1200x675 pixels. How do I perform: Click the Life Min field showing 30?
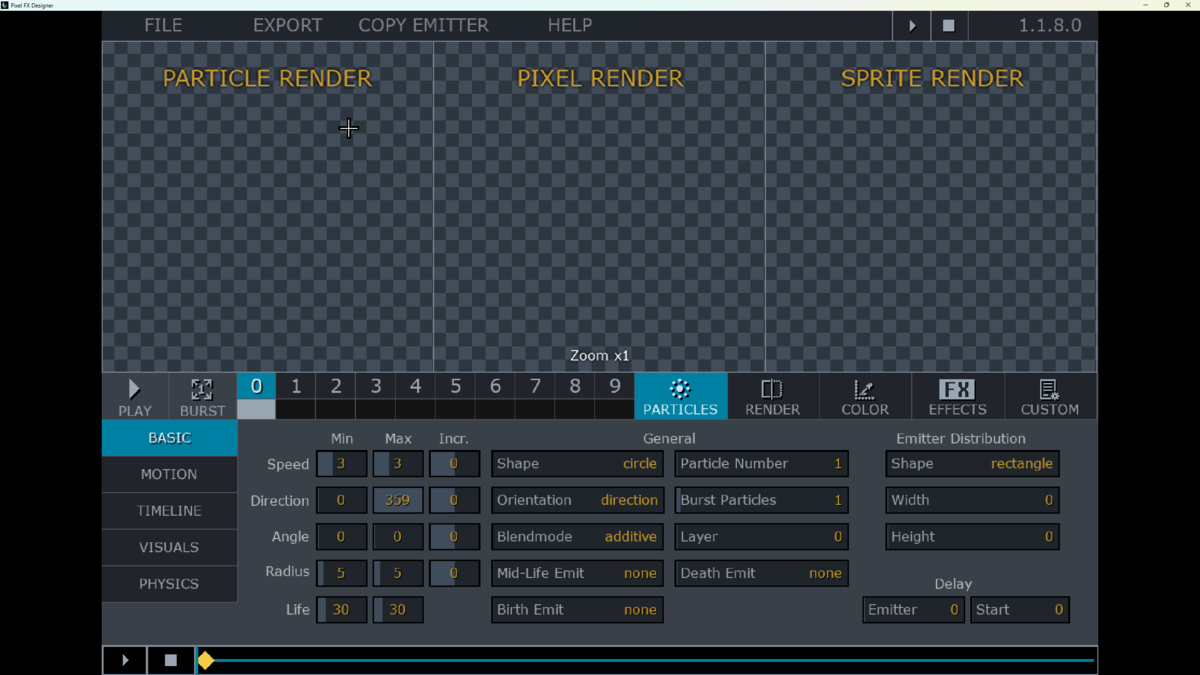click(x=342, y=610)
